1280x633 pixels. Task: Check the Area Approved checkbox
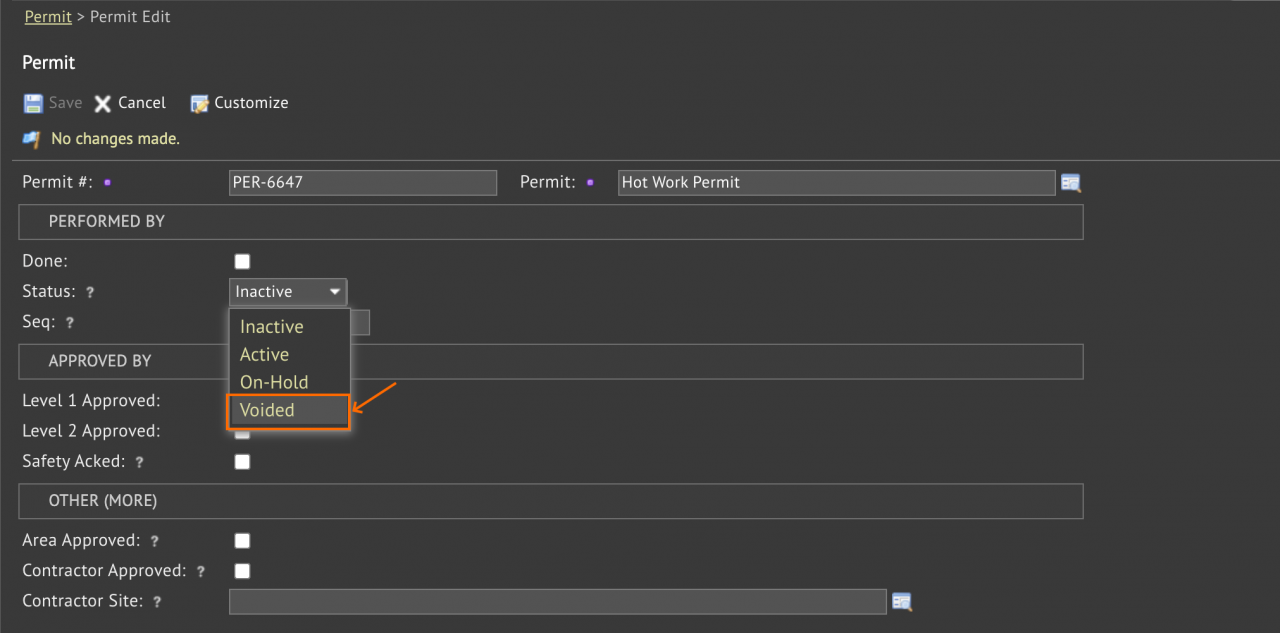(242, 541)
